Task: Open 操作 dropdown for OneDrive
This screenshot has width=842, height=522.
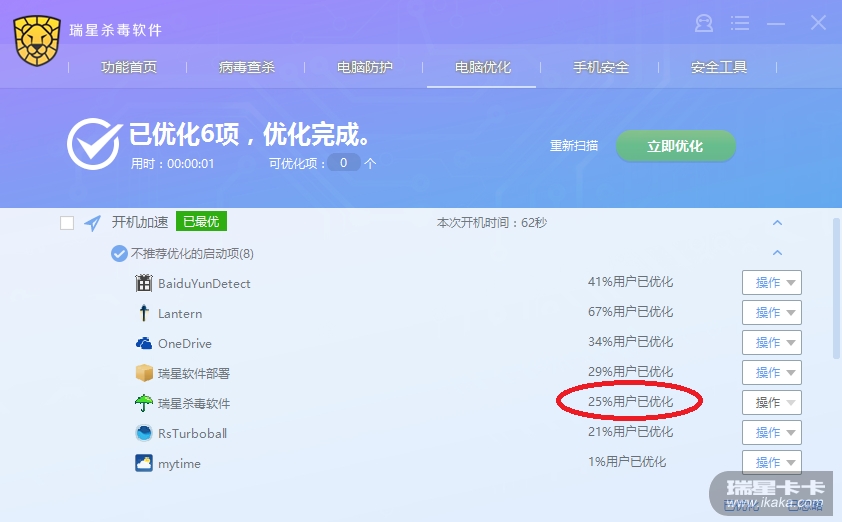Action: 772,343
